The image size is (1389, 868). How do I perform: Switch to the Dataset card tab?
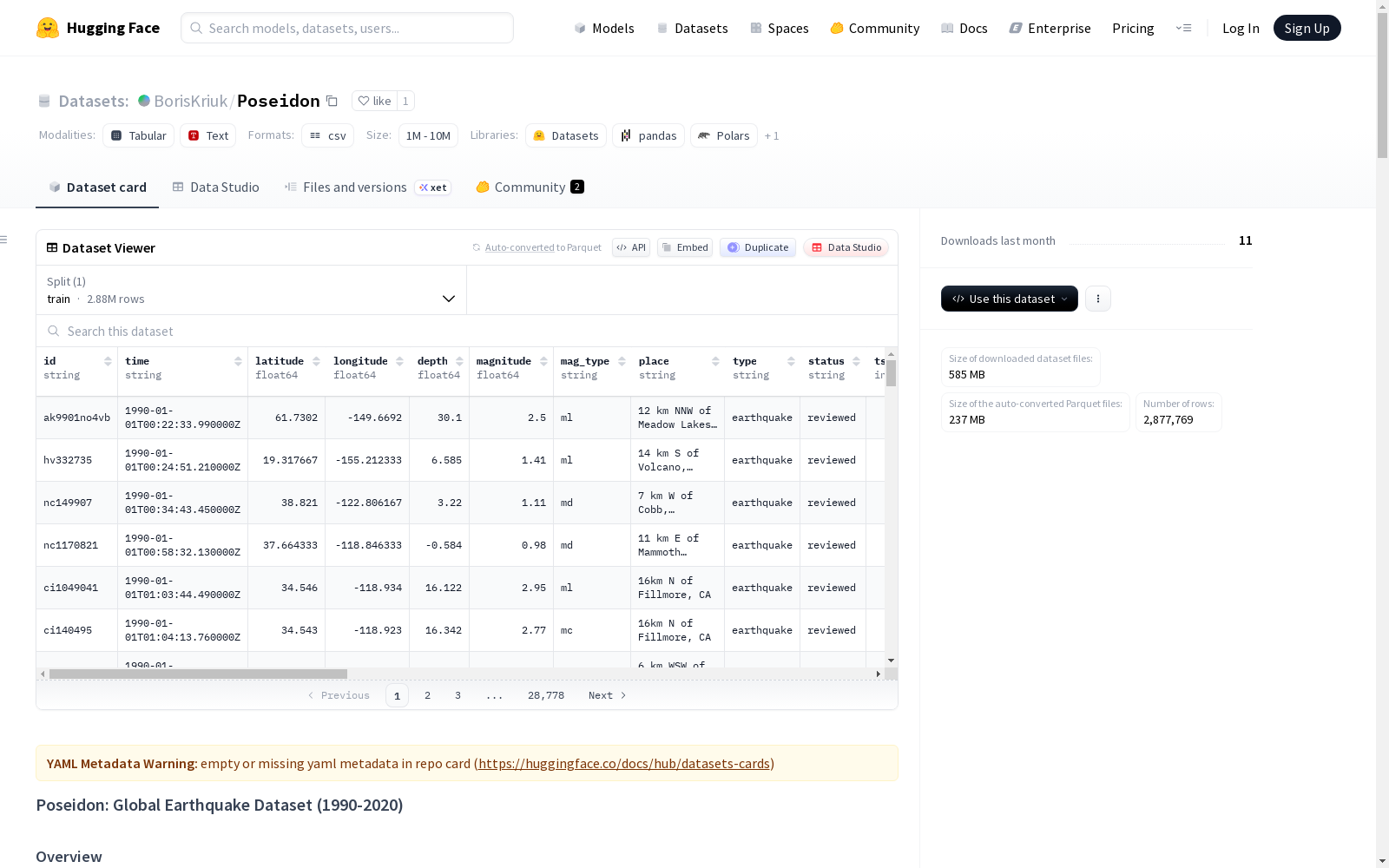coord(97,187)
